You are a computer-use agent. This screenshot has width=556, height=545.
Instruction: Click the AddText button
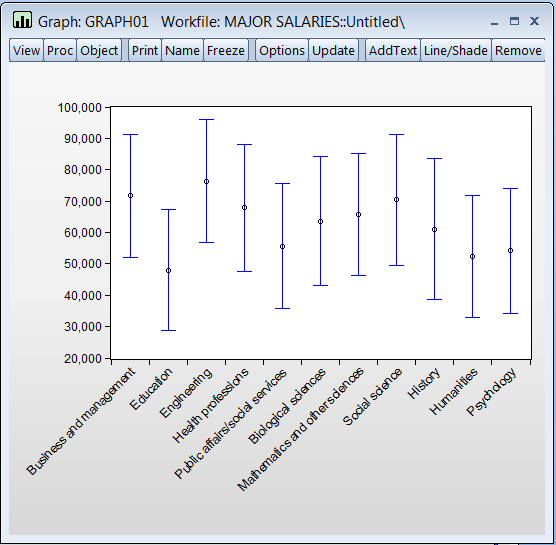tap(393, 50)
